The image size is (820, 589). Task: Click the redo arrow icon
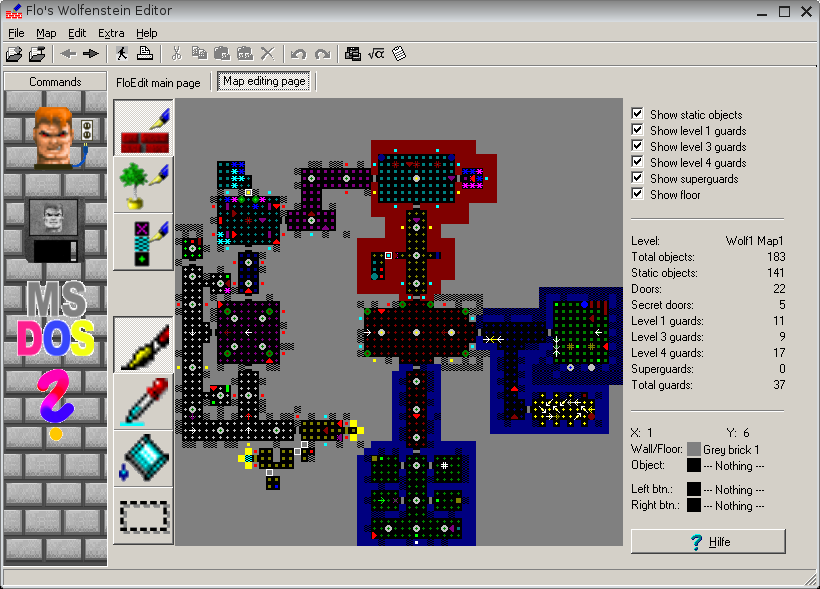coord(322,54)
